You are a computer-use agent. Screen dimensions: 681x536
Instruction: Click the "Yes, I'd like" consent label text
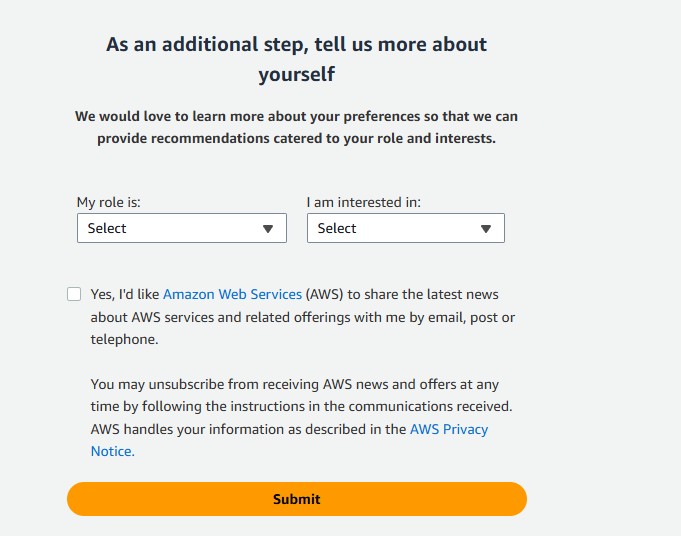point(125,294)
